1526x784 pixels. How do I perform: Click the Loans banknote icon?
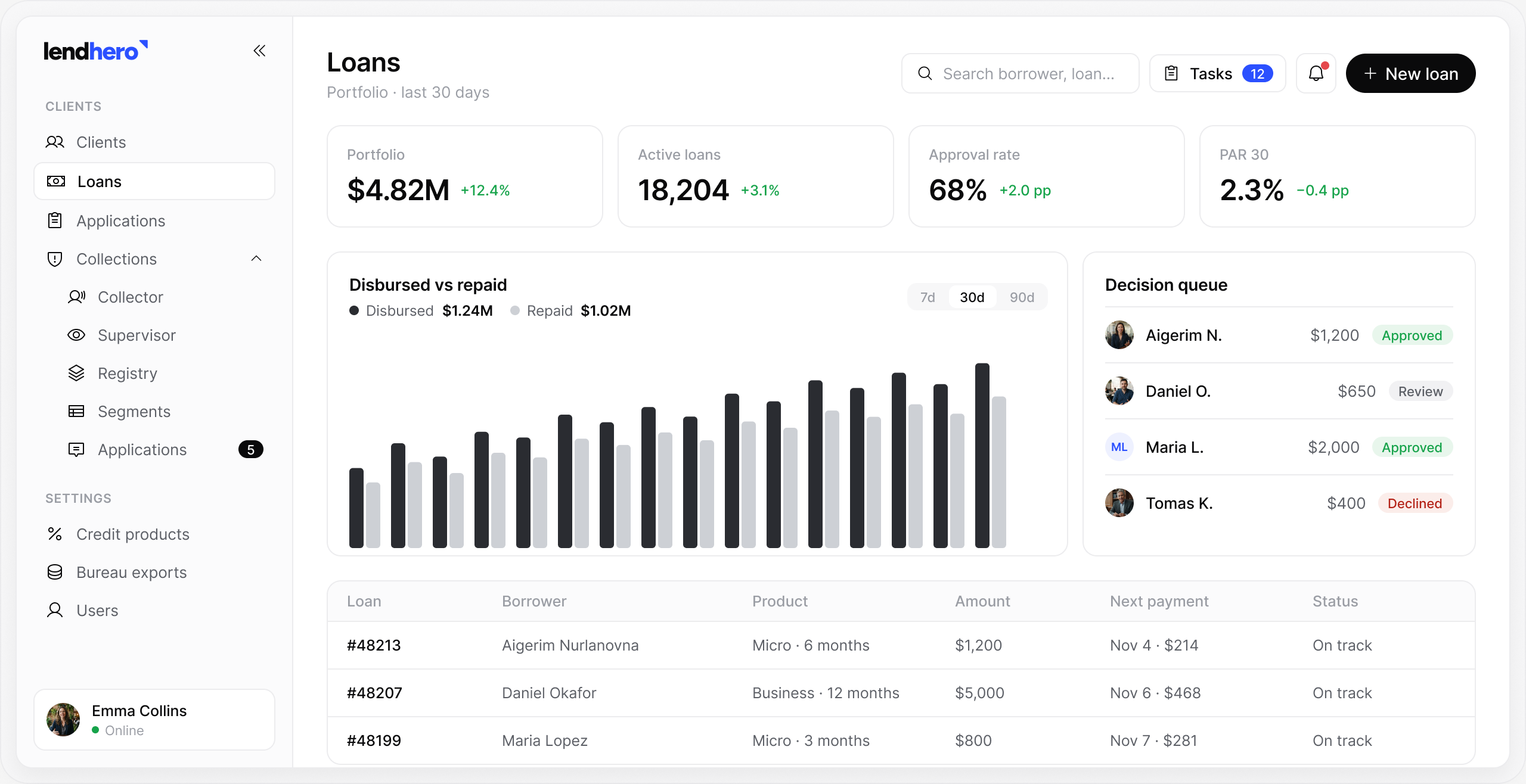(56, 181)
